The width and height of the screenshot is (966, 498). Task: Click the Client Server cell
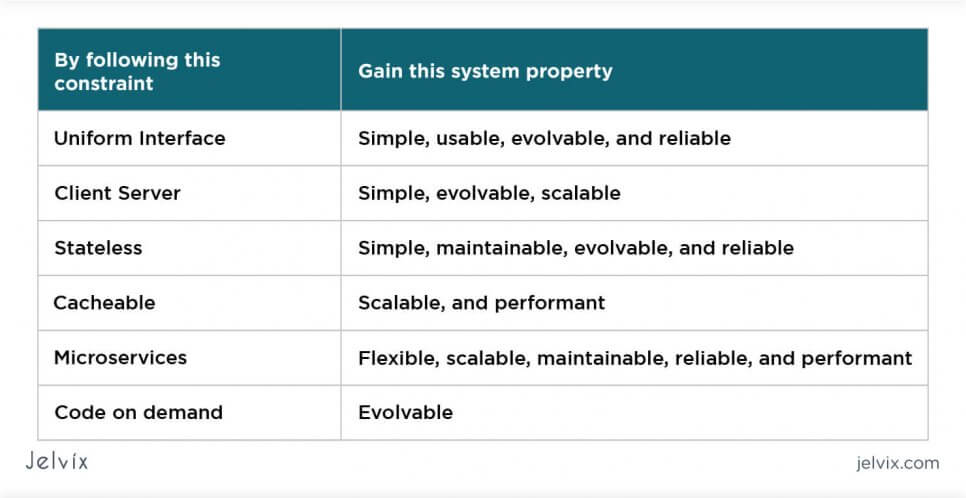[x=189, y=193]
